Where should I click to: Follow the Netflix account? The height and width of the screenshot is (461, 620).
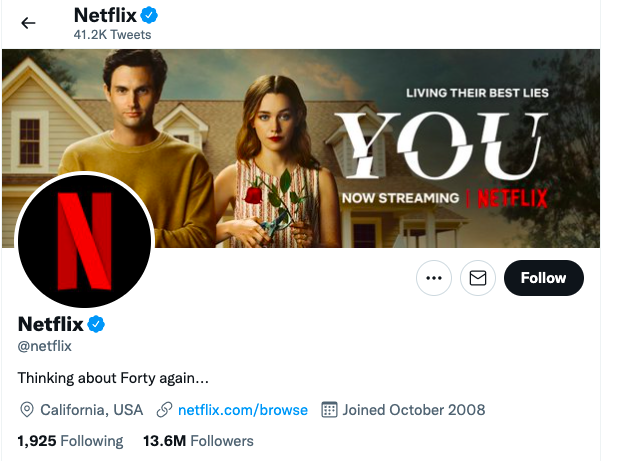point(543,278)
